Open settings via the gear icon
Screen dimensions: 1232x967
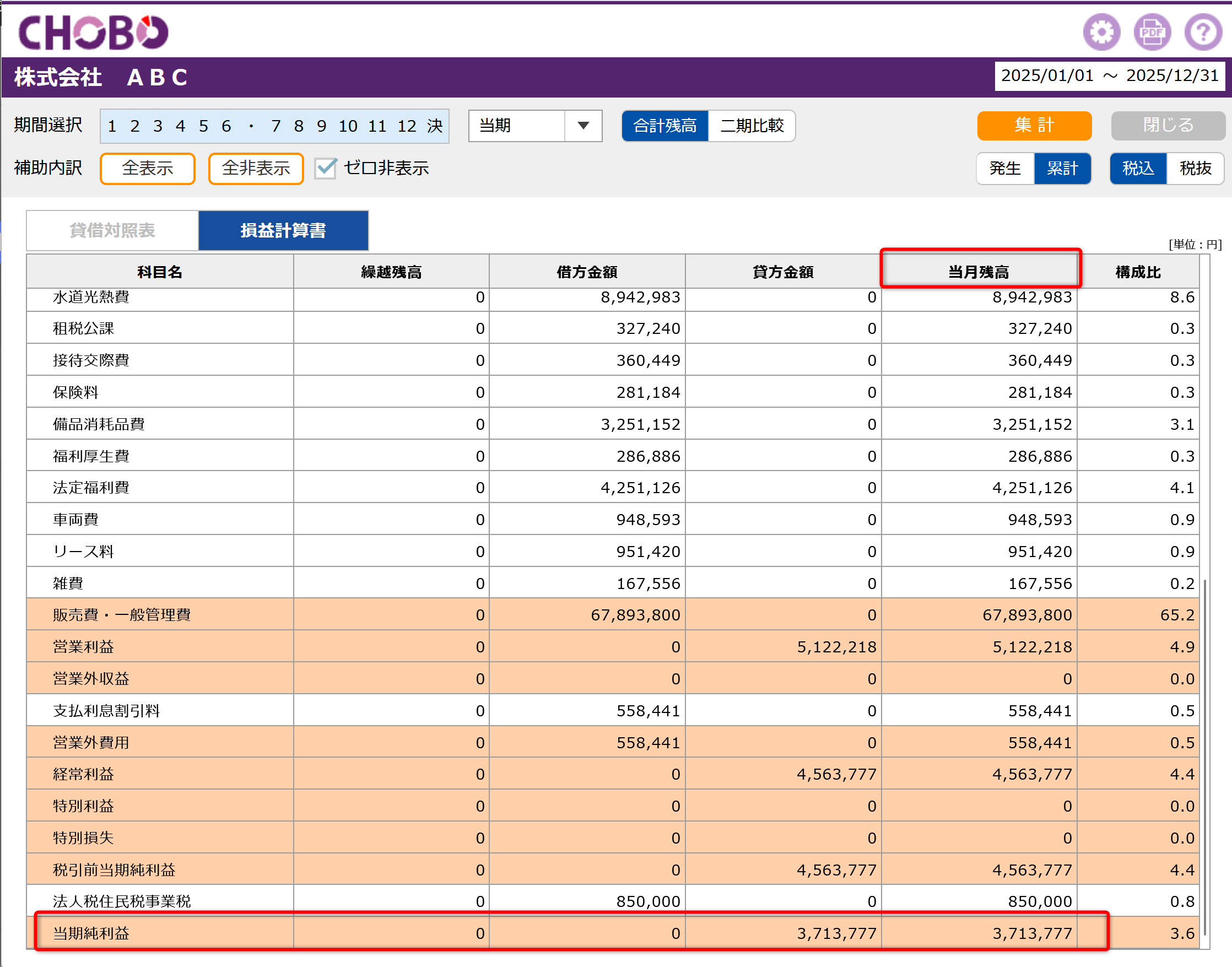(x=1101, y=33)
